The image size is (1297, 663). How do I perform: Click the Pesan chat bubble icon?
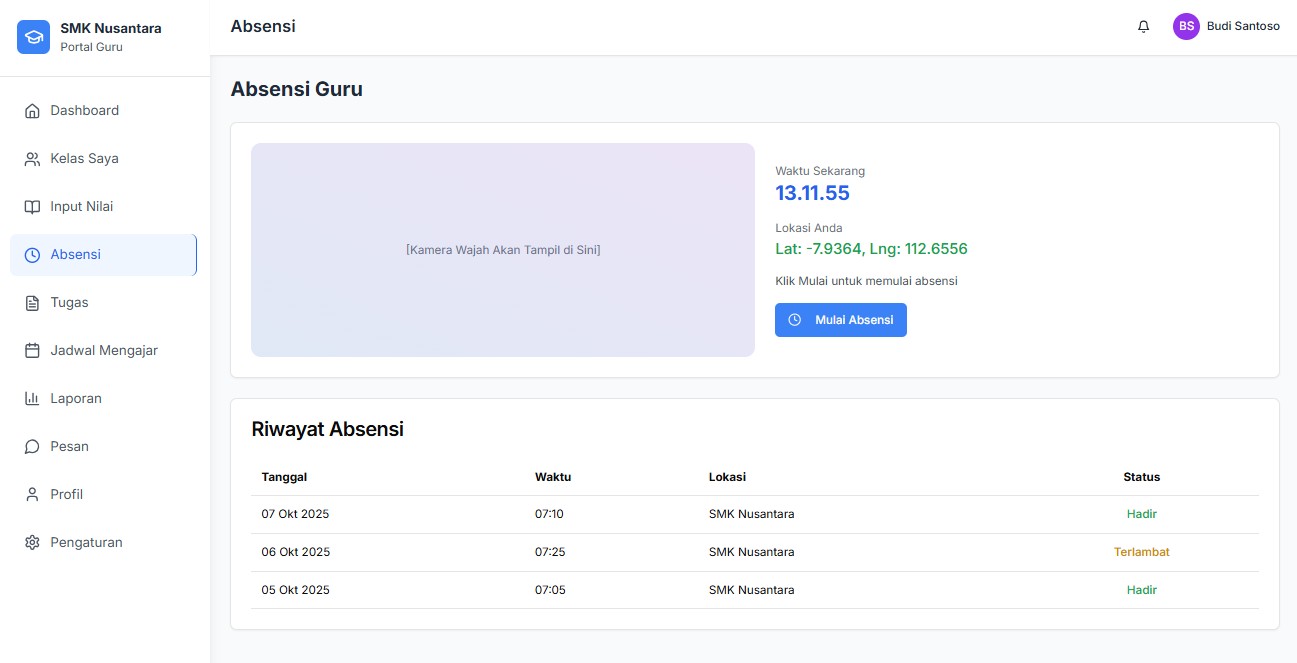pyautogui.click(x=32, y=447)
